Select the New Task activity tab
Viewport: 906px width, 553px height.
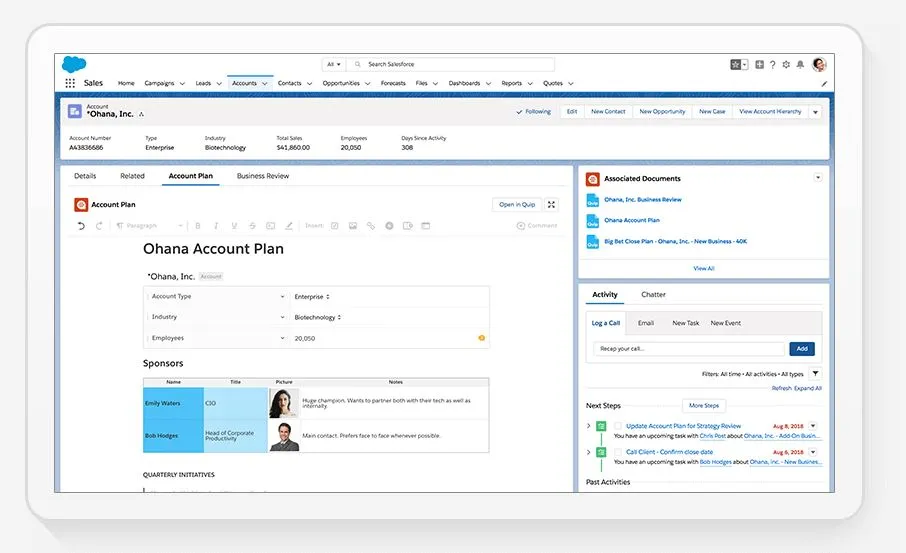[x=686, y=323]
